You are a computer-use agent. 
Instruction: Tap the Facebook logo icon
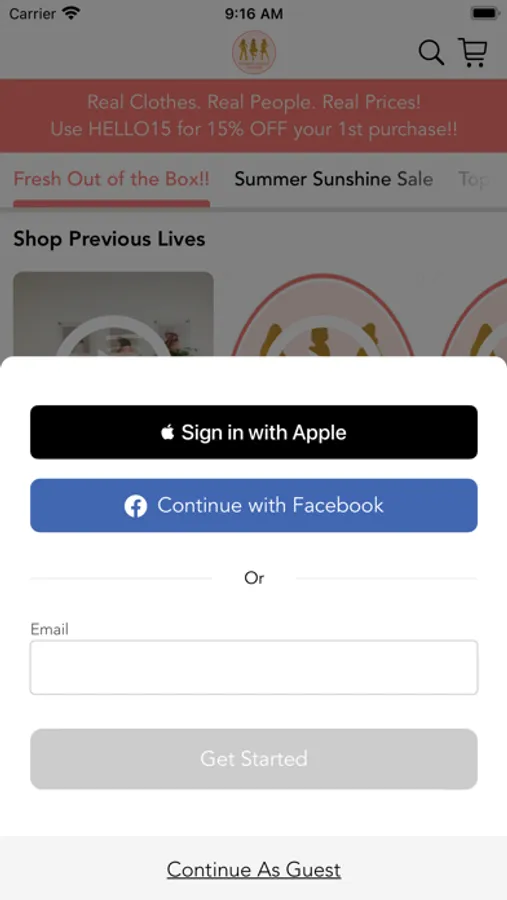[x=136, y=506]
